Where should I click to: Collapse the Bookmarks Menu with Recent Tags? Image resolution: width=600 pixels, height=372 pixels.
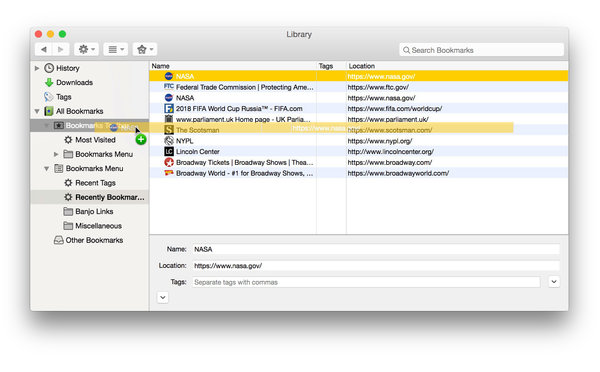click(x=47, y=168)
